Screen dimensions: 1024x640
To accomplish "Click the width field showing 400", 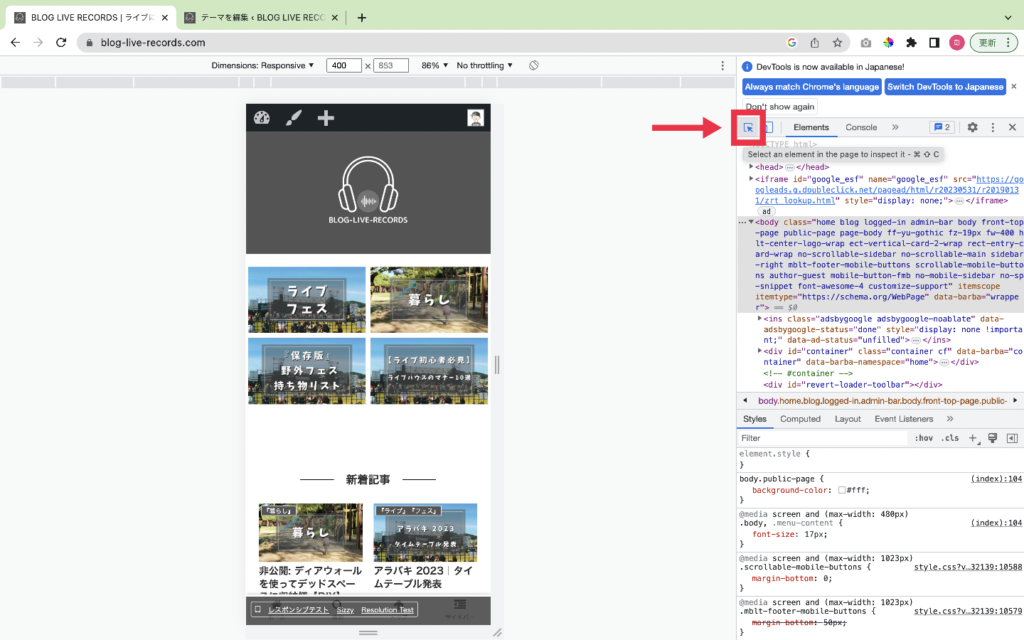I will click(344, 65).
